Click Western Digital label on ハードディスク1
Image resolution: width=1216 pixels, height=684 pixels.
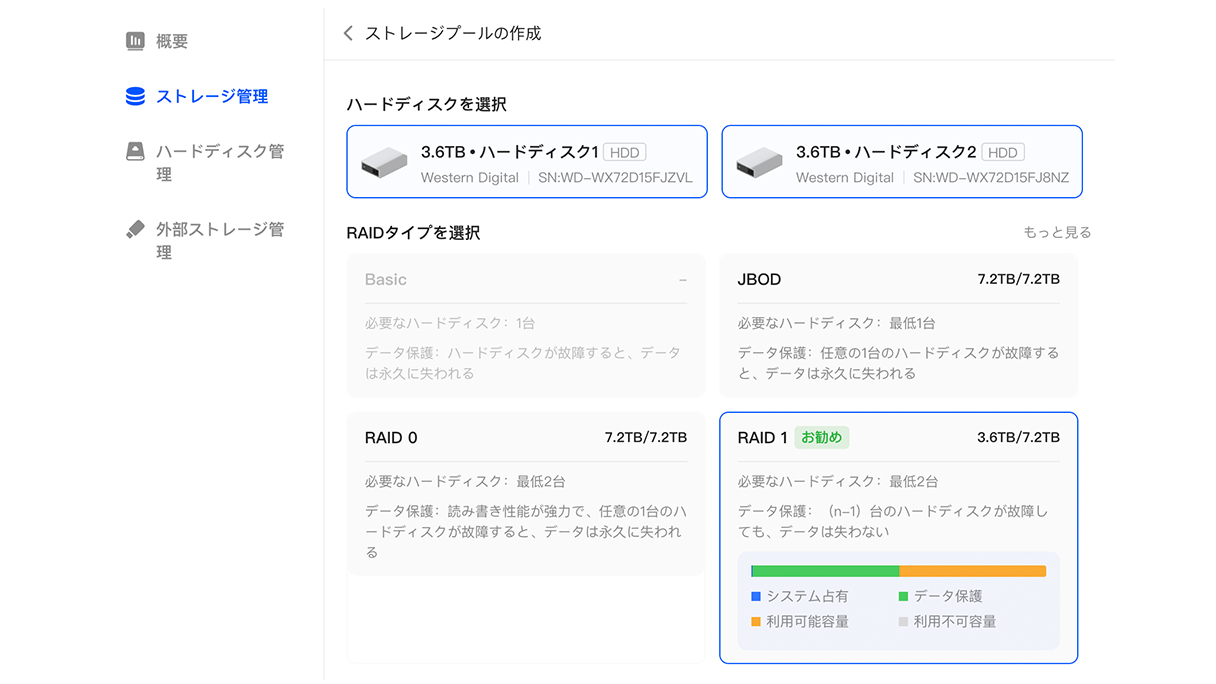pos(470,178)
